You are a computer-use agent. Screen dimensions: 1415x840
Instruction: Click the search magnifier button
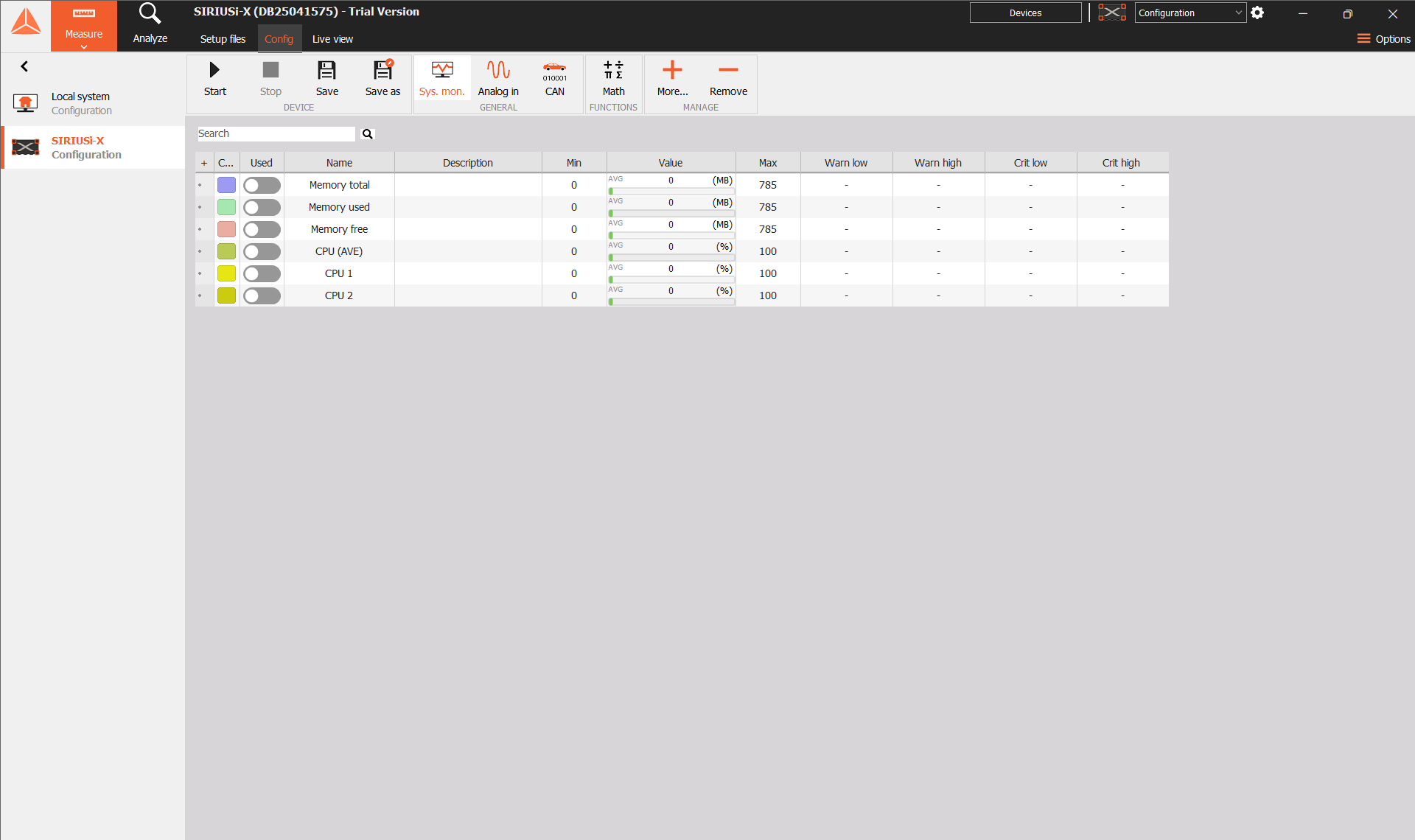[x=368, y=134]
